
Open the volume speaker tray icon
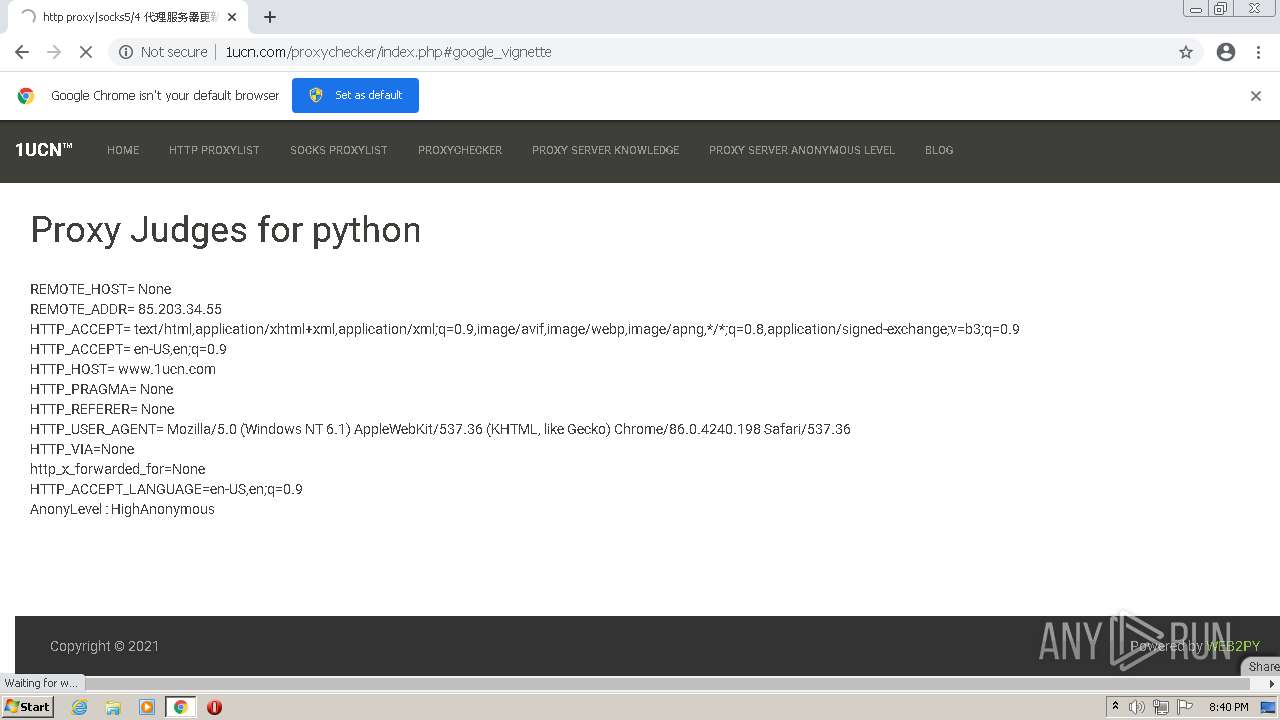coord(1137,707)
